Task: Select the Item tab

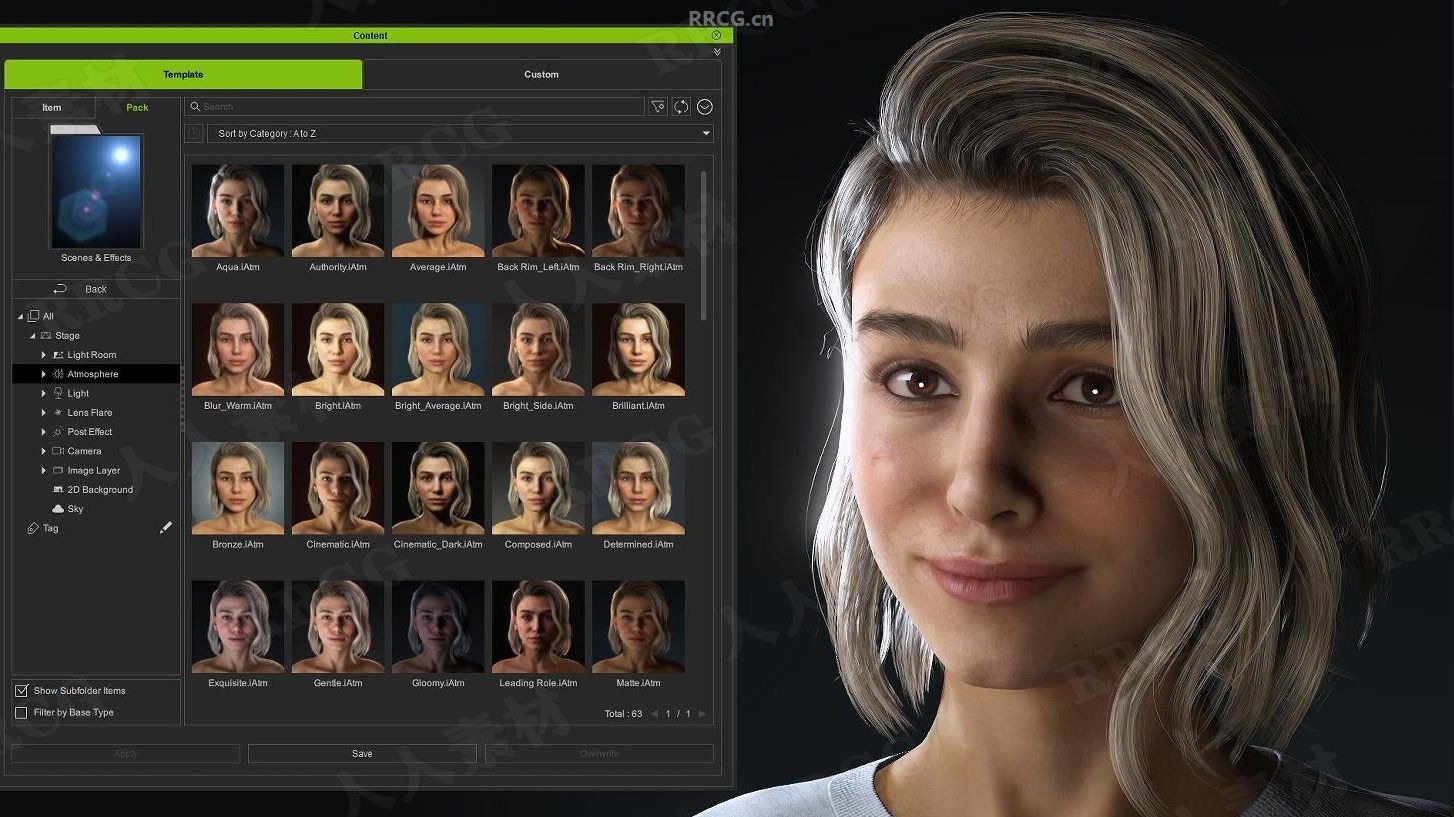Action: coord(52,107)
